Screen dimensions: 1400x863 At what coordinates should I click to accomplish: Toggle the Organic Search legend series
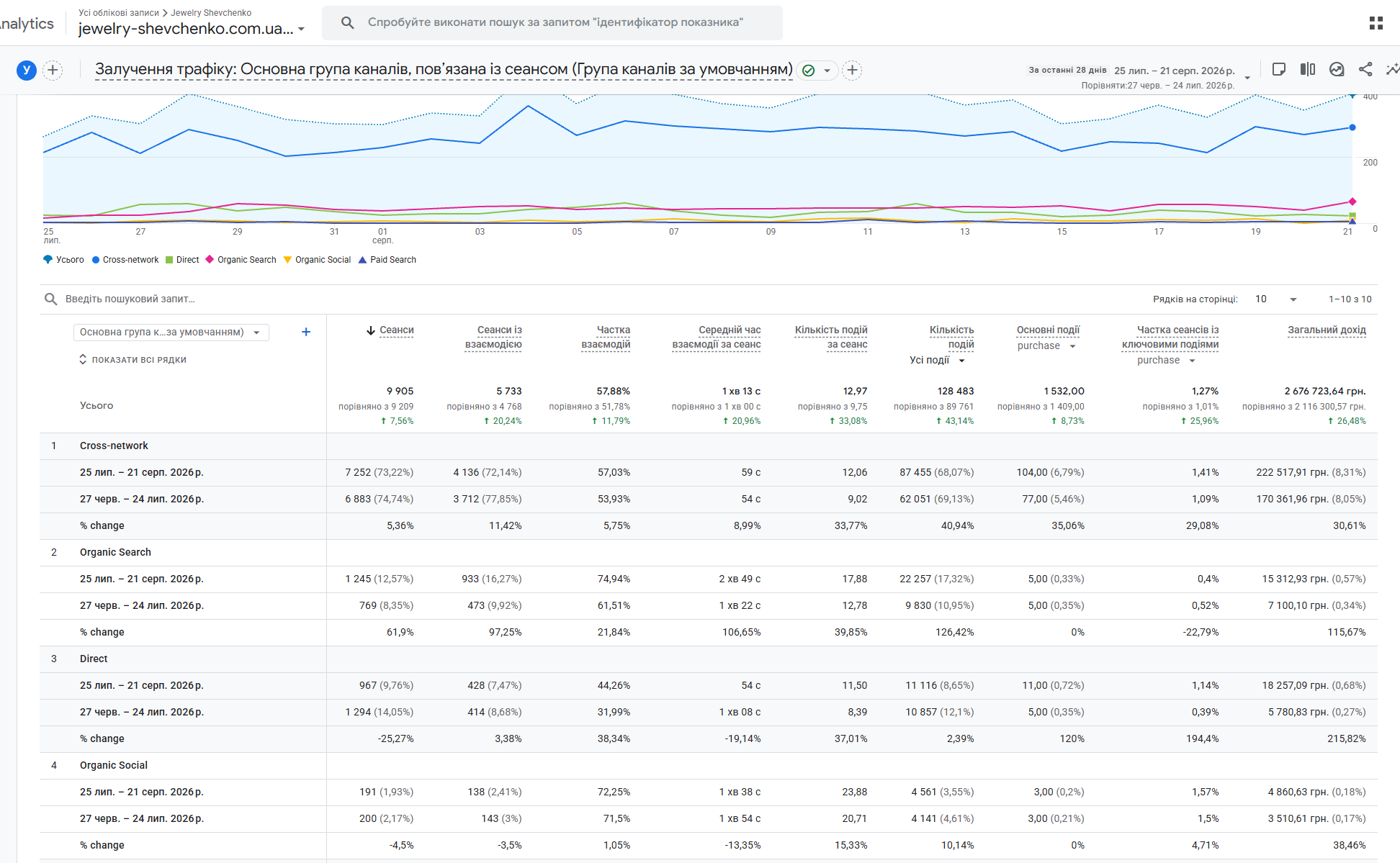pos(241,260)
